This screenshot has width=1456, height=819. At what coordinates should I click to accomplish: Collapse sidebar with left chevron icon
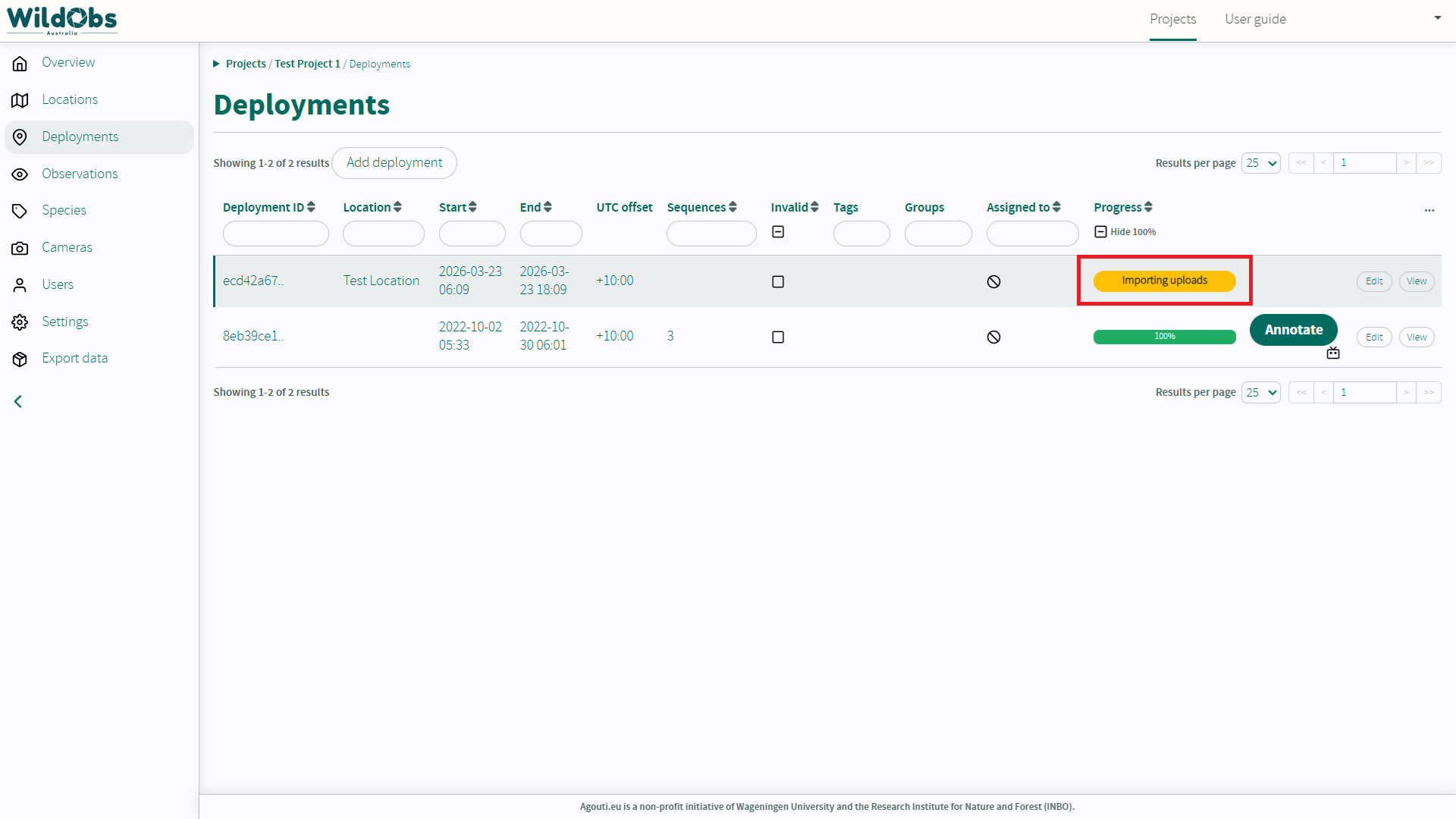[18, 401]
